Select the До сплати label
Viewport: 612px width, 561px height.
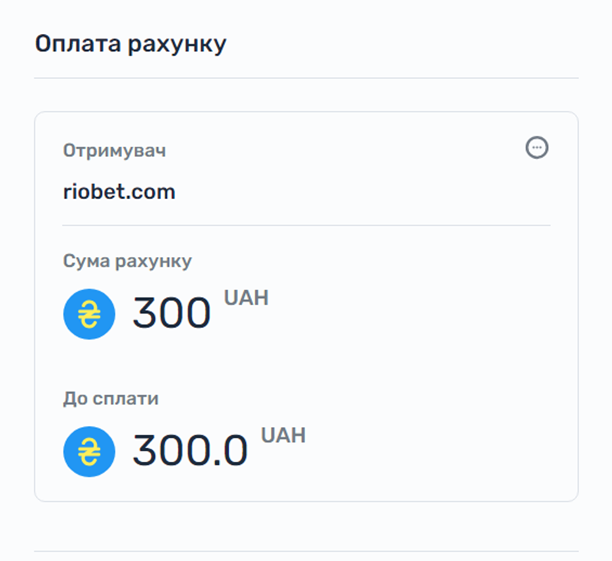pos(111,398)
